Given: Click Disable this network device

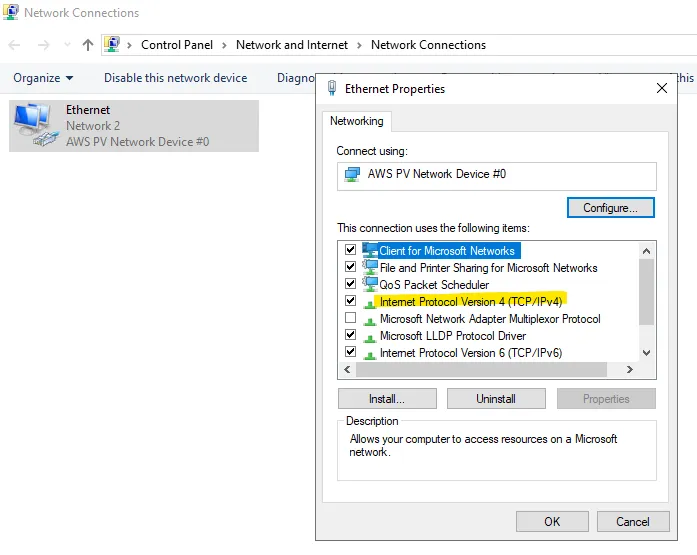Looking at the screenshot, I should 176,78.
